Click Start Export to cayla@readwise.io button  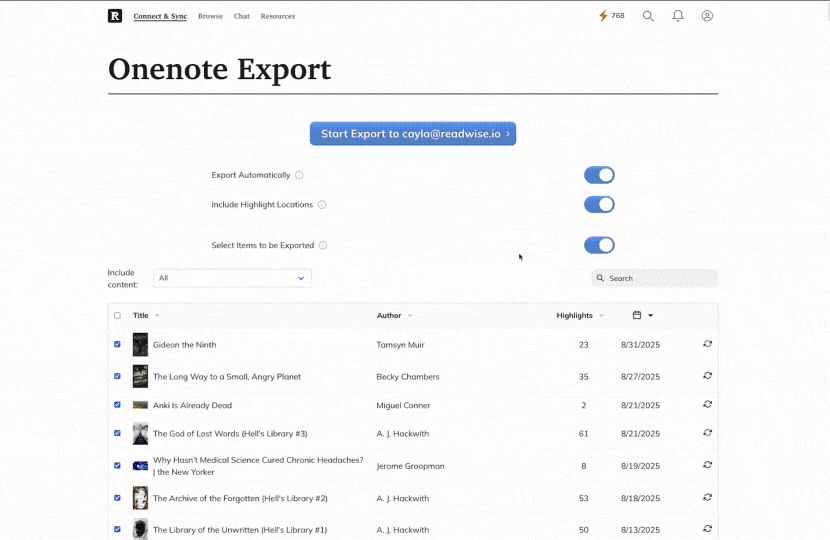point(413,133)
